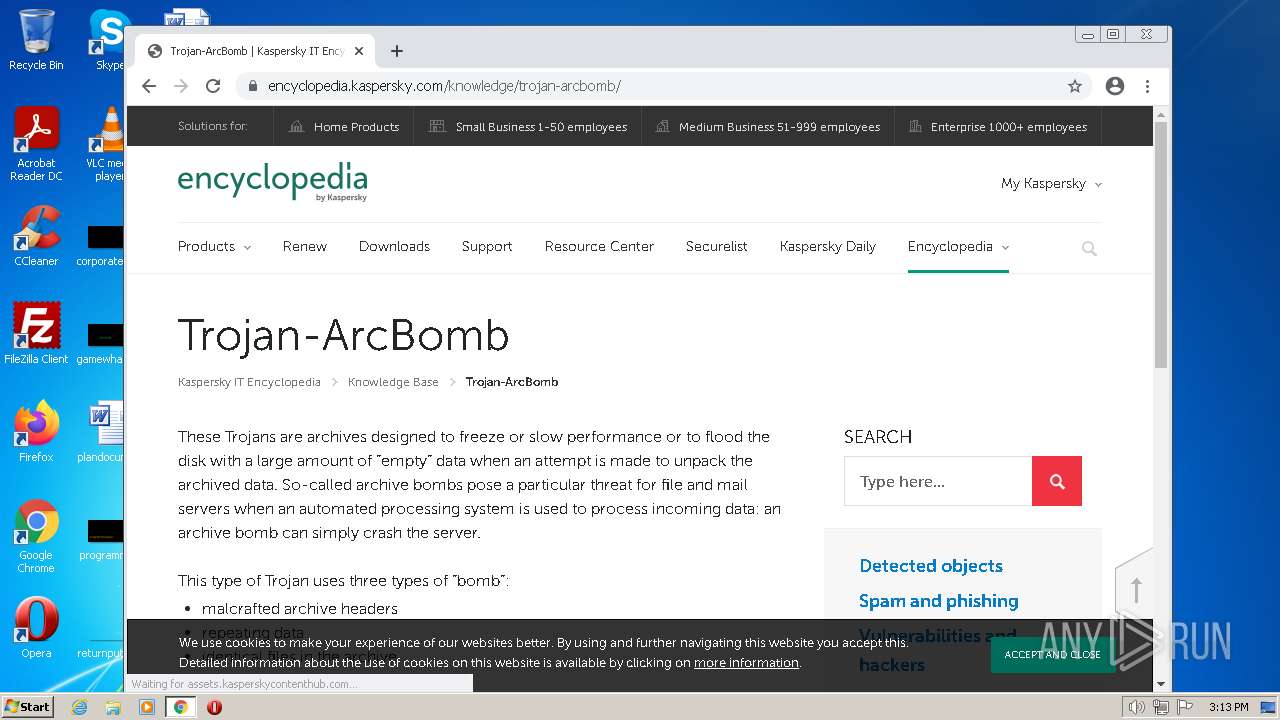Bookmark this page with the star icon
This screenshot has width=1280, height=720.
click(1075, 86)
